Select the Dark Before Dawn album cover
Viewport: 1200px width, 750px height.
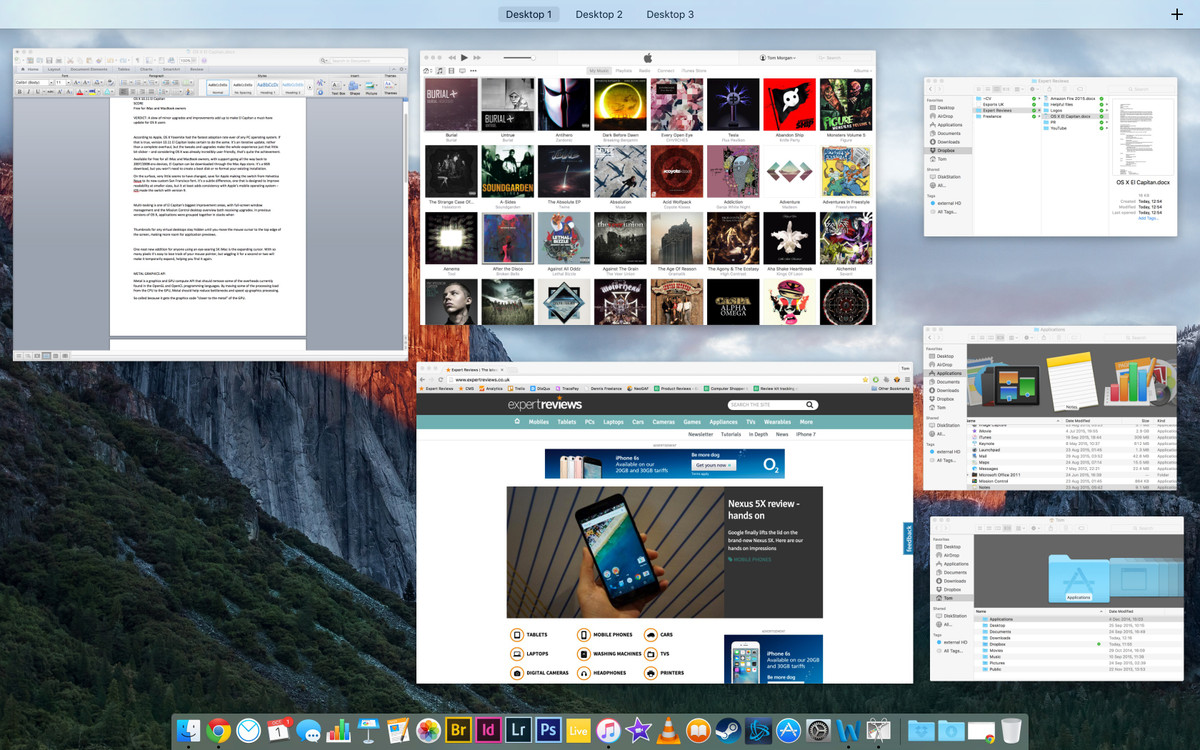(x=620, y=105)
